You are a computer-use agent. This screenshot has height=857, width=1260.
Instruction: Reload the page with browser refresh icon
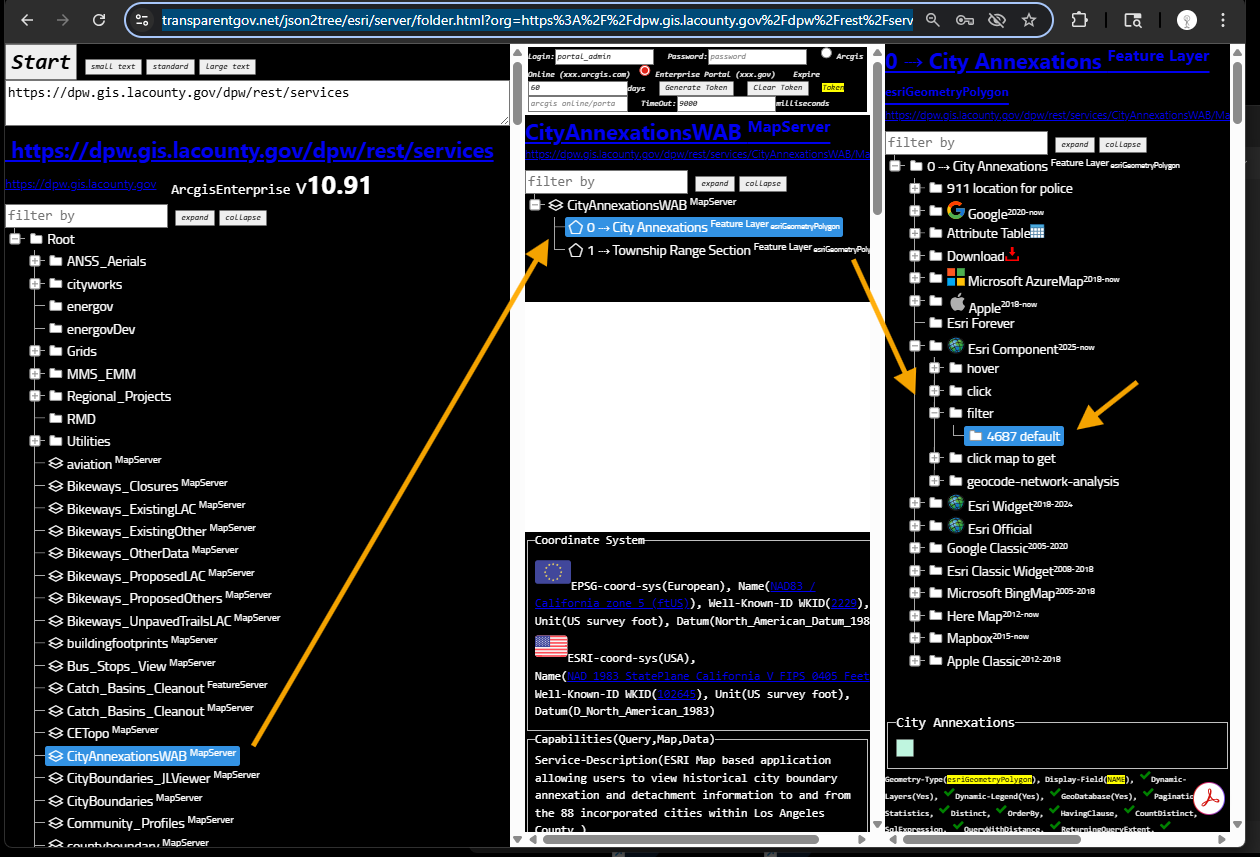click(x=98, y=20)
